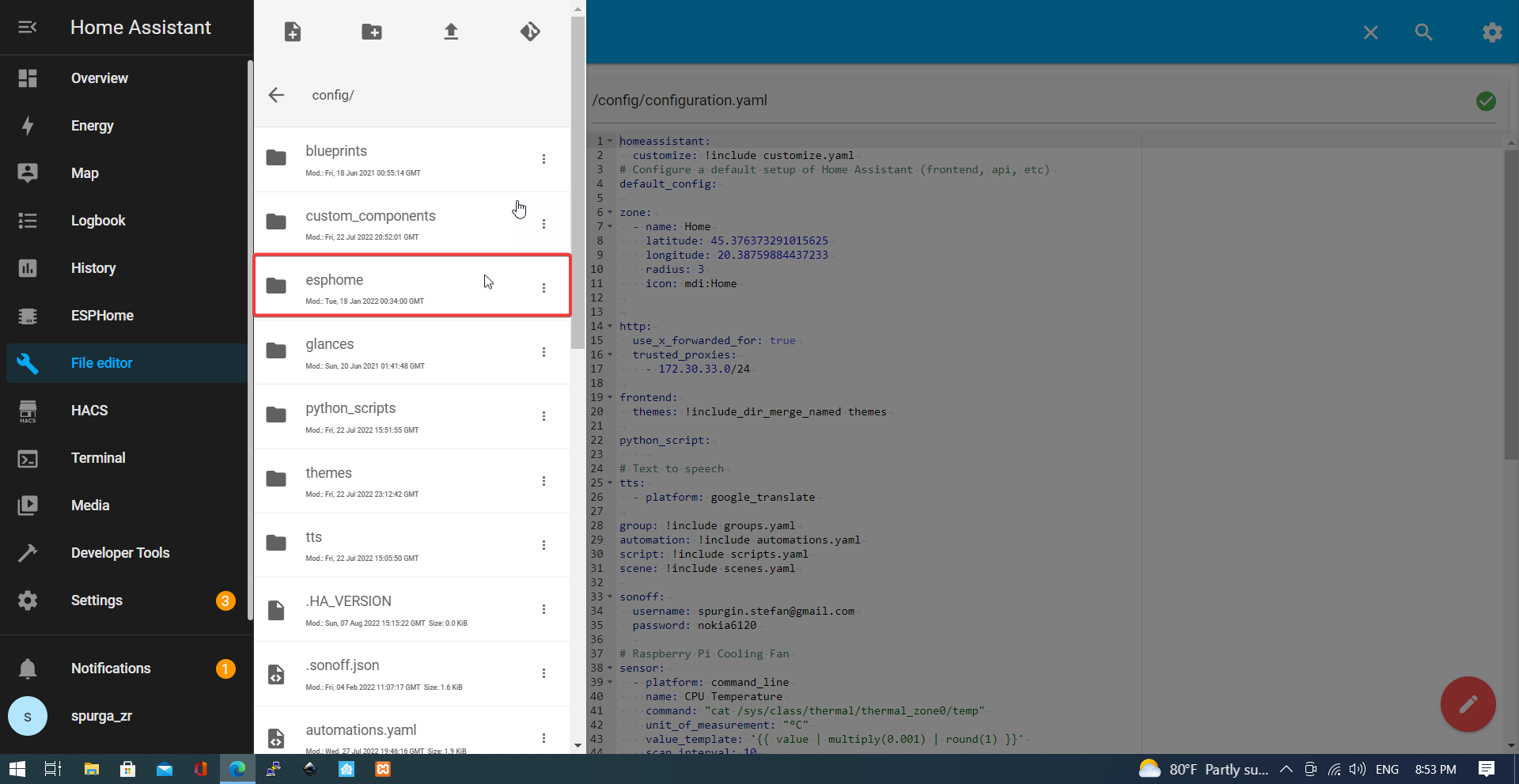
Task: Close the open configuration.yaml file
Action: (x=1371, y=32)
